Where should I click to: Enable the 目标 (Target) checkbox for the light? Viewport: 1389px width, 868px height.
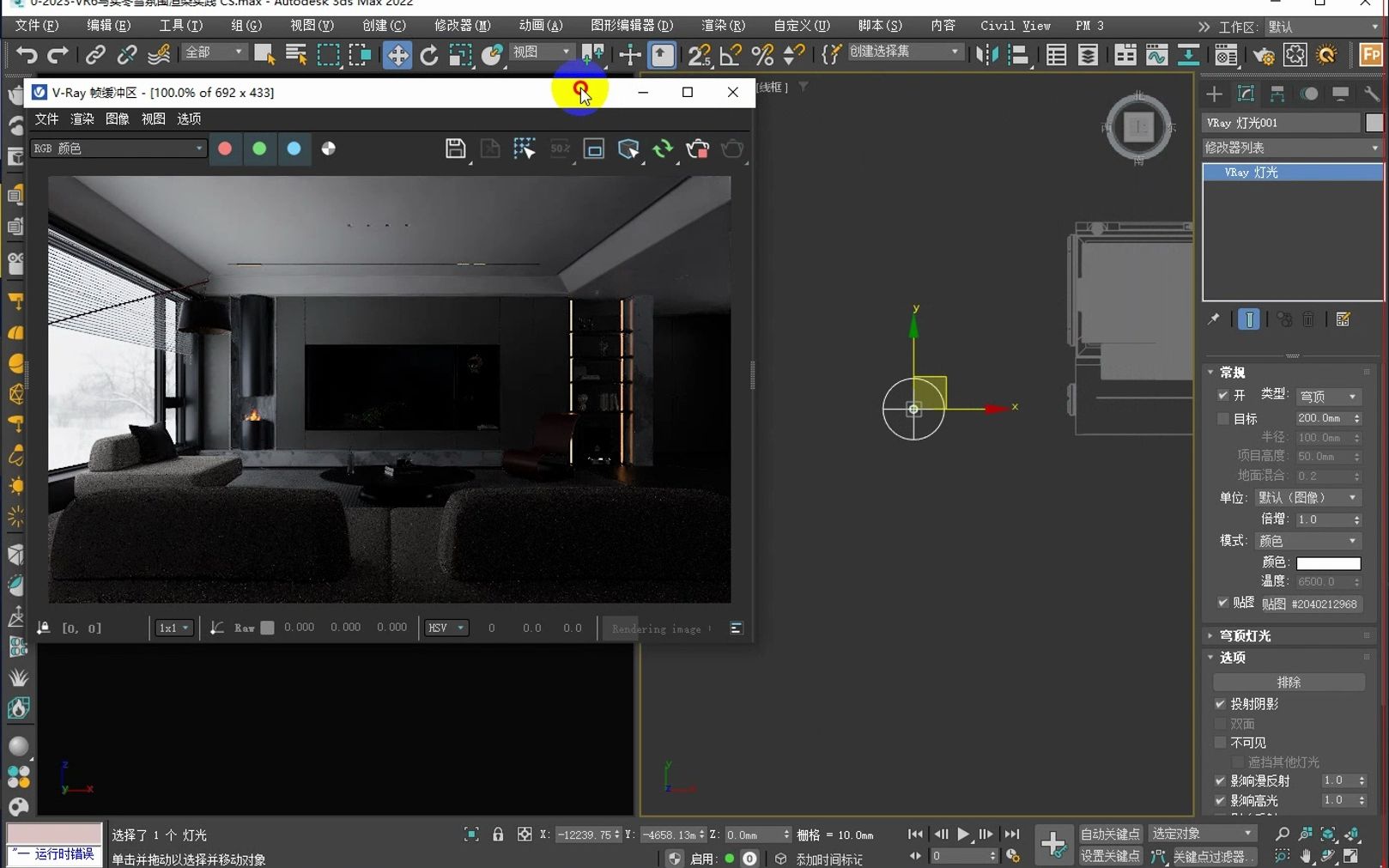1222,418
